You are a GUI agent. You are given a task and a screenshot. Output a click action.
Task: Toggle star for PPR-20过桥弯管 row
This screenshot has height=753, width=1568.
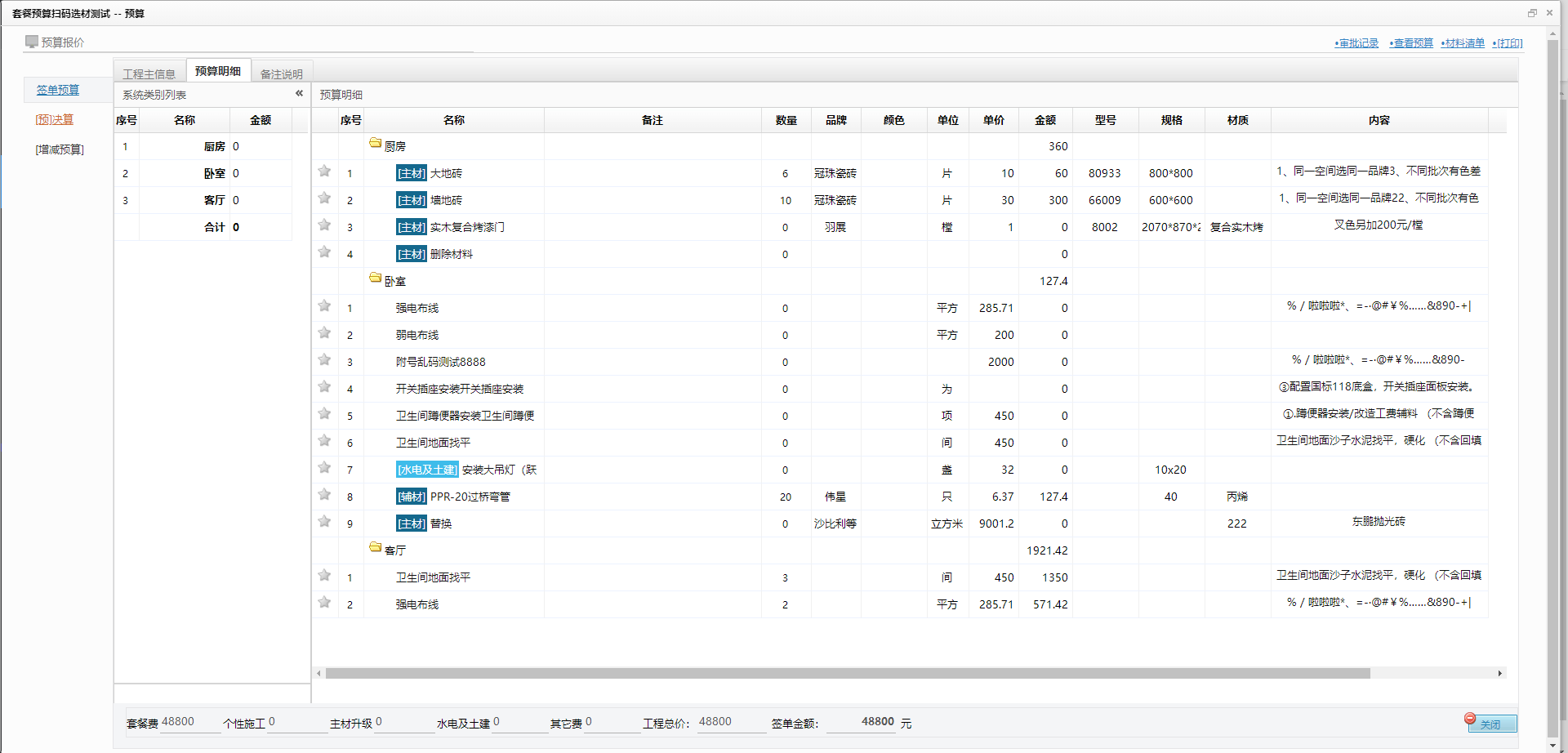tap(324, 495)
